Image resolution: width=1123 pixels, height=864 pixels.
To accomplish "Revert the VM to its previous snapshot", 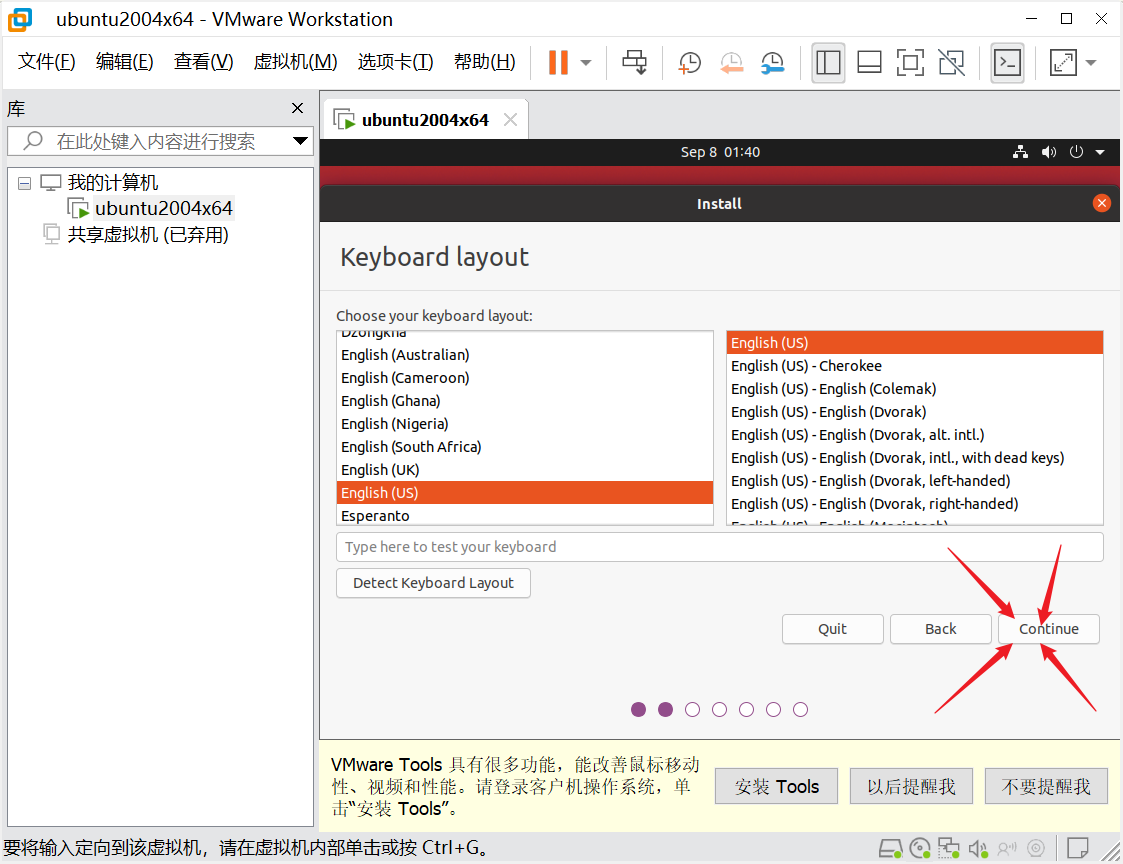I will coord(731,63).
